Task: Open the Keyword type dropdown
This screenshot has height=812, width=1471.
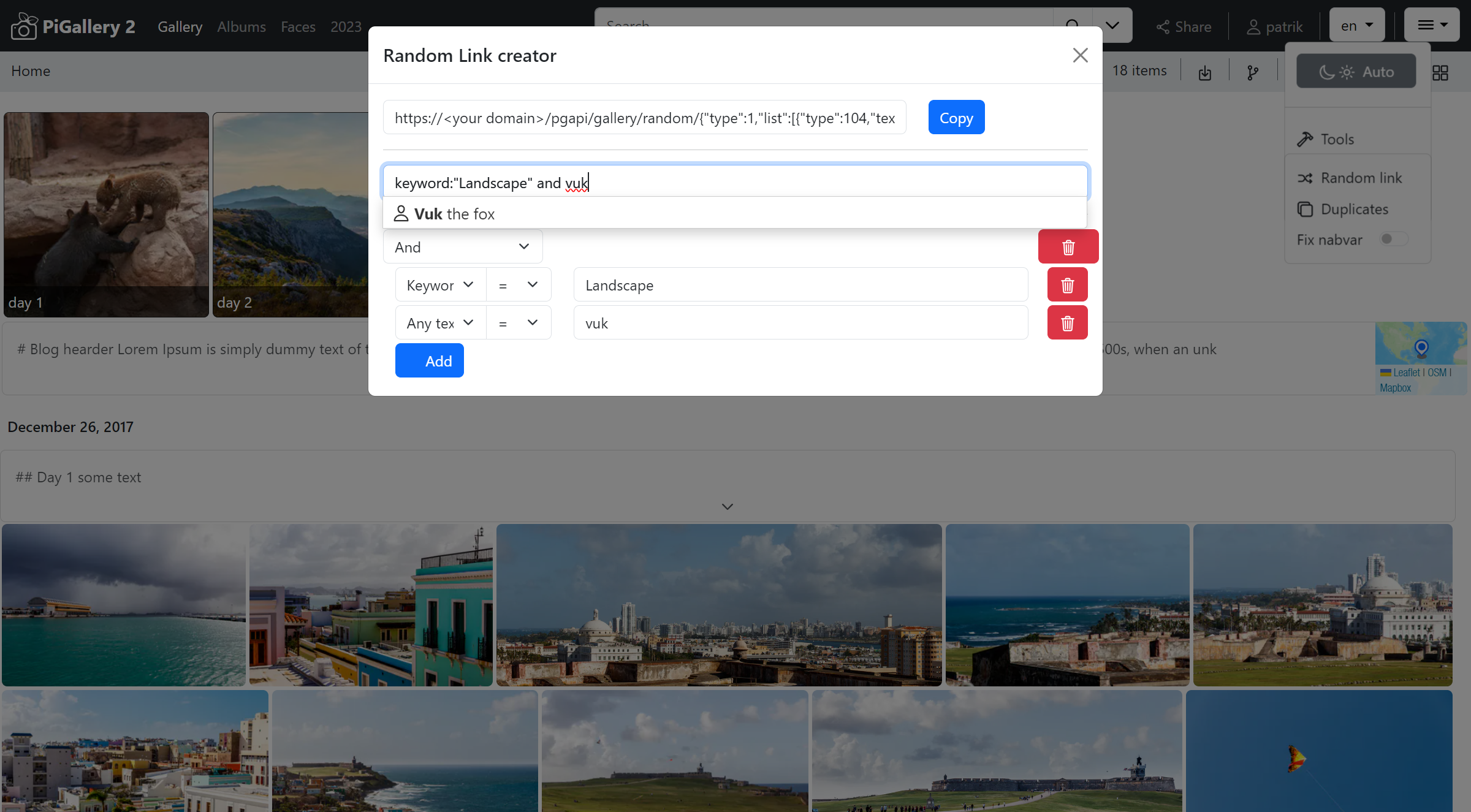Action: click(440, 285)
